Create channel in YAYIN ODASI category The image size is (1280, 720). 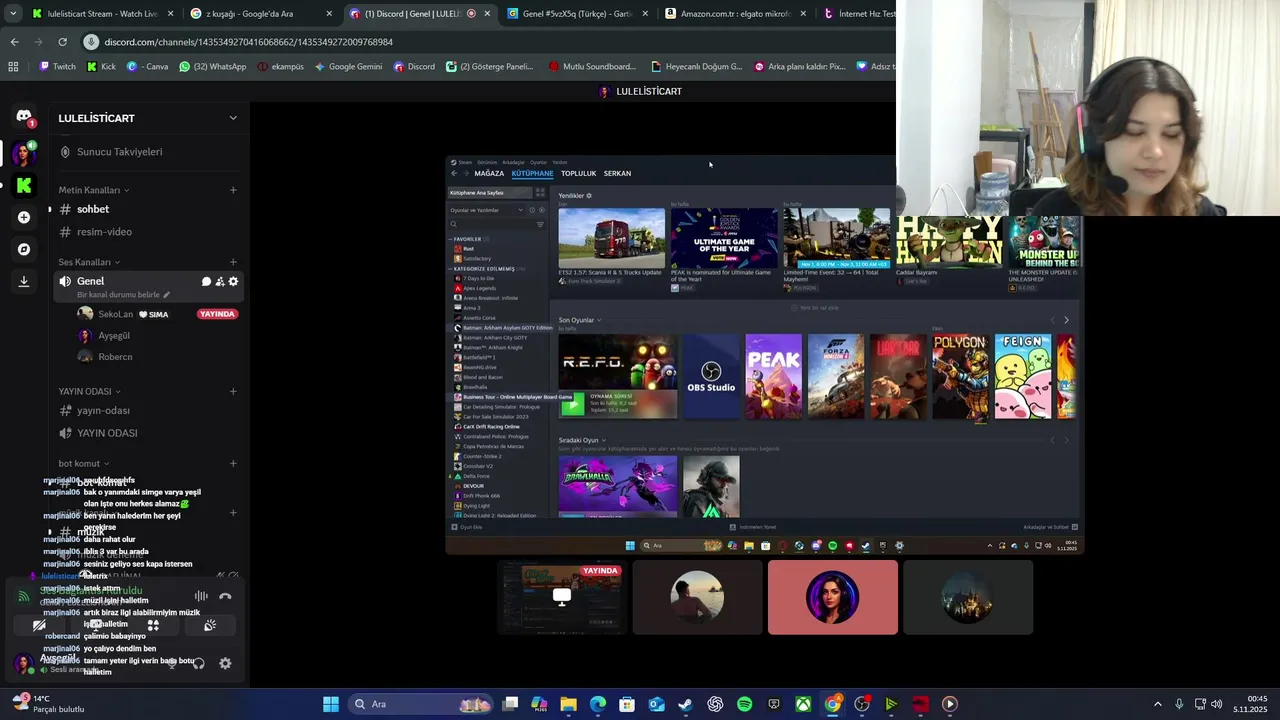pos(233,391)
